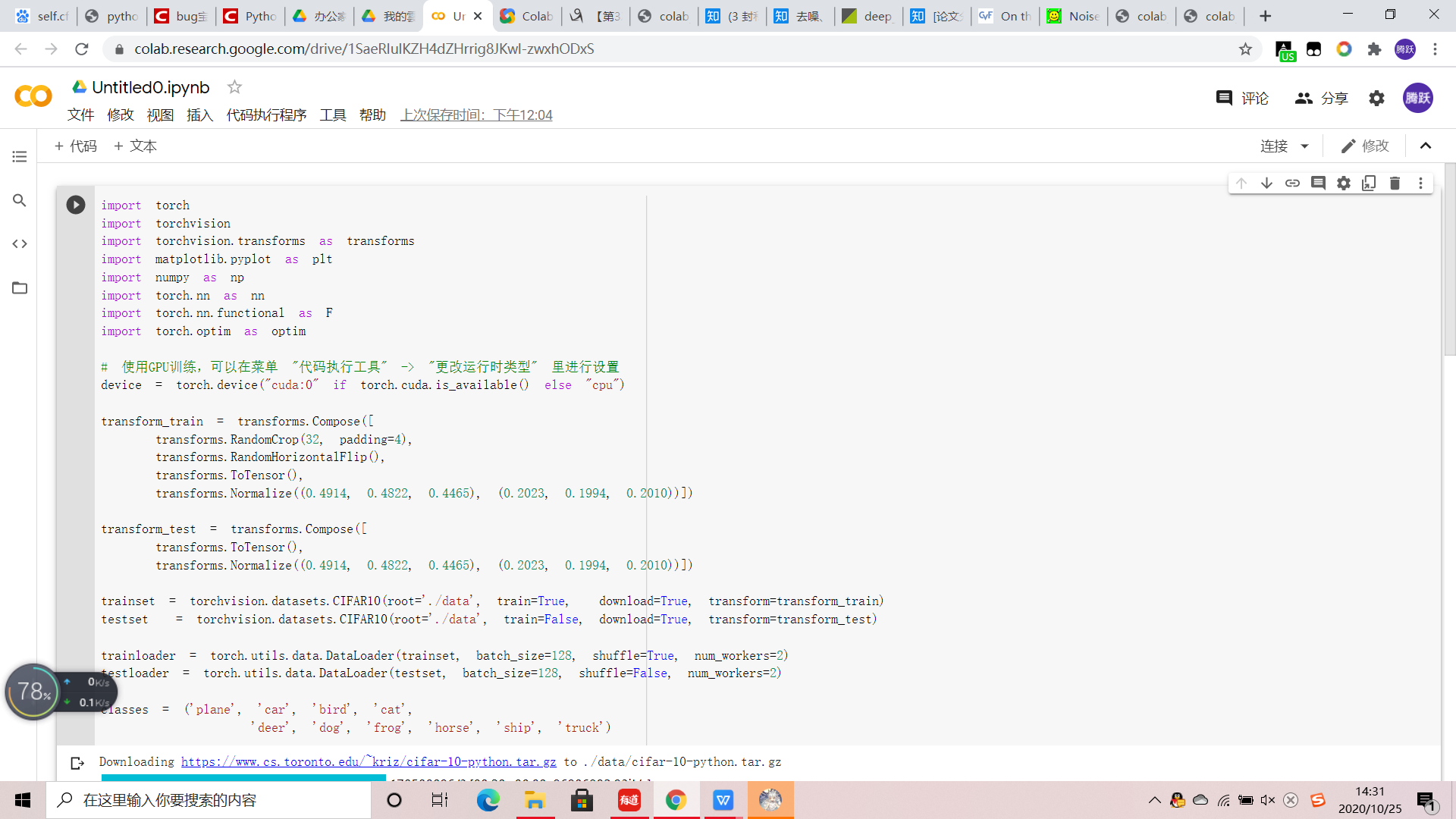Open cell editor settings gear icon
1456x819 pixels.
point(1344,183)
